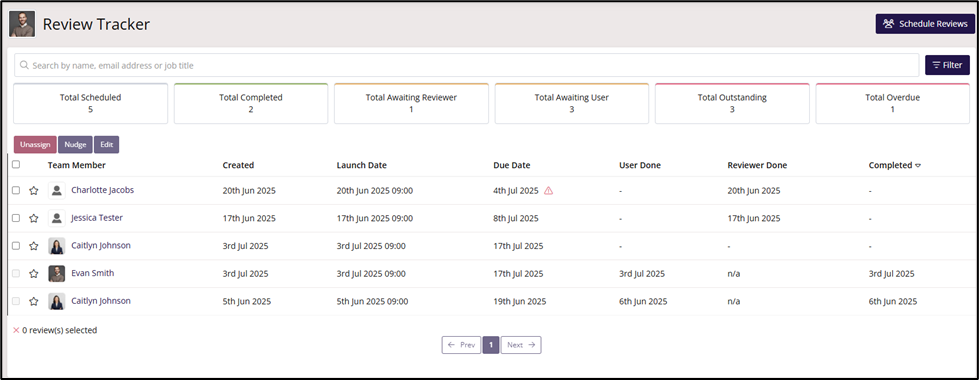This screenshot has width=979, height=380.
Task: Click the overdue warning triangle on 4th Jul 2025
Action: (548, 191)
